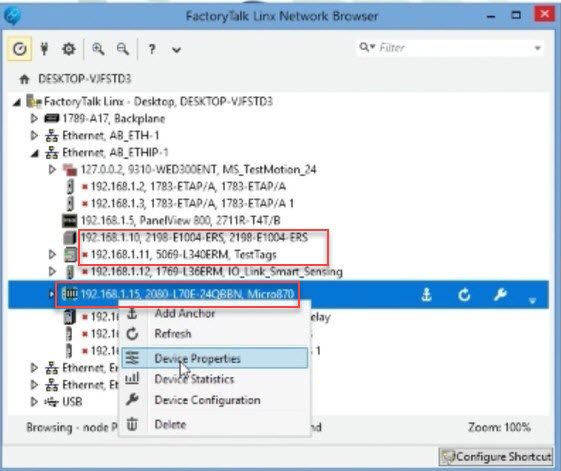This screenshot has width=561, height=471.
Task: Open the driver plug icon in toolbar
Action: coord(44,48)
